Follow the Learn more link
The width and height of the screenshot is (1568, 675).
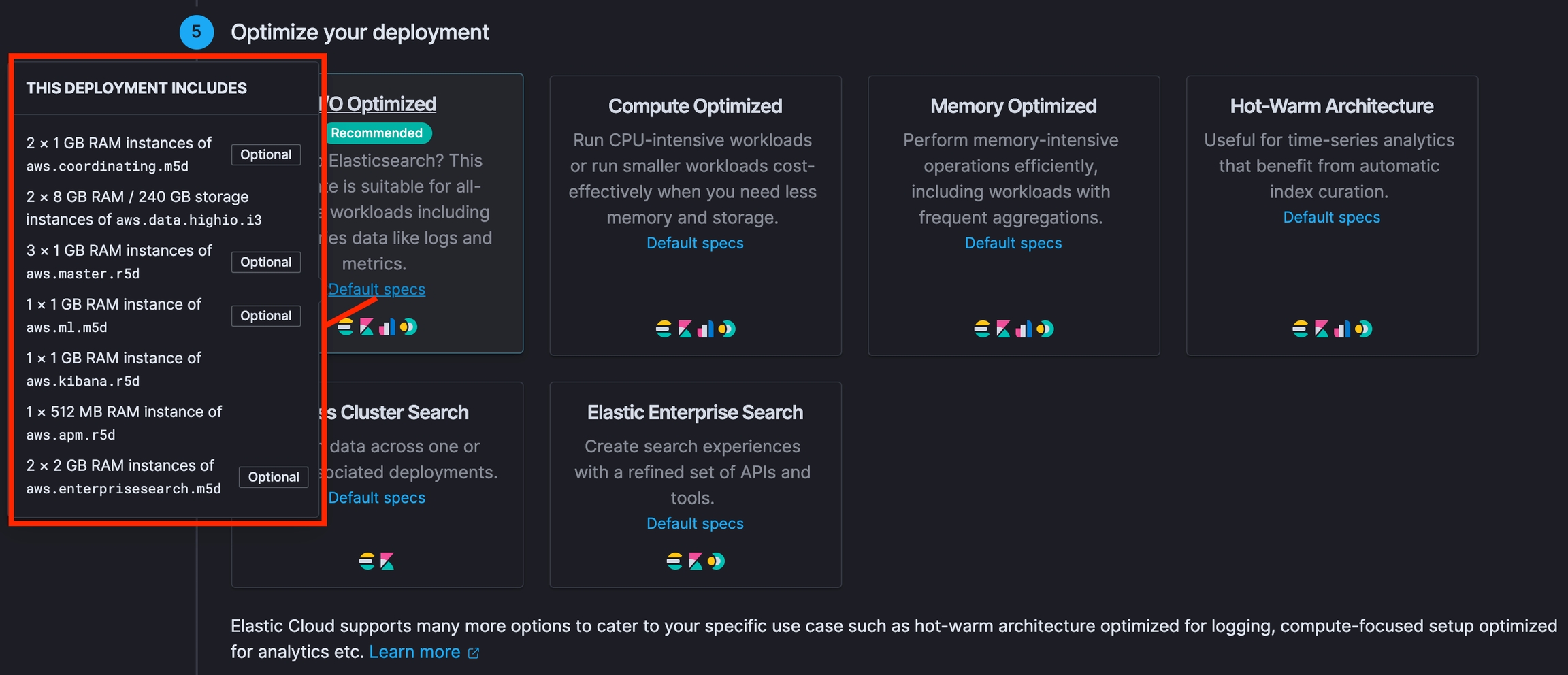pos(414,652)
